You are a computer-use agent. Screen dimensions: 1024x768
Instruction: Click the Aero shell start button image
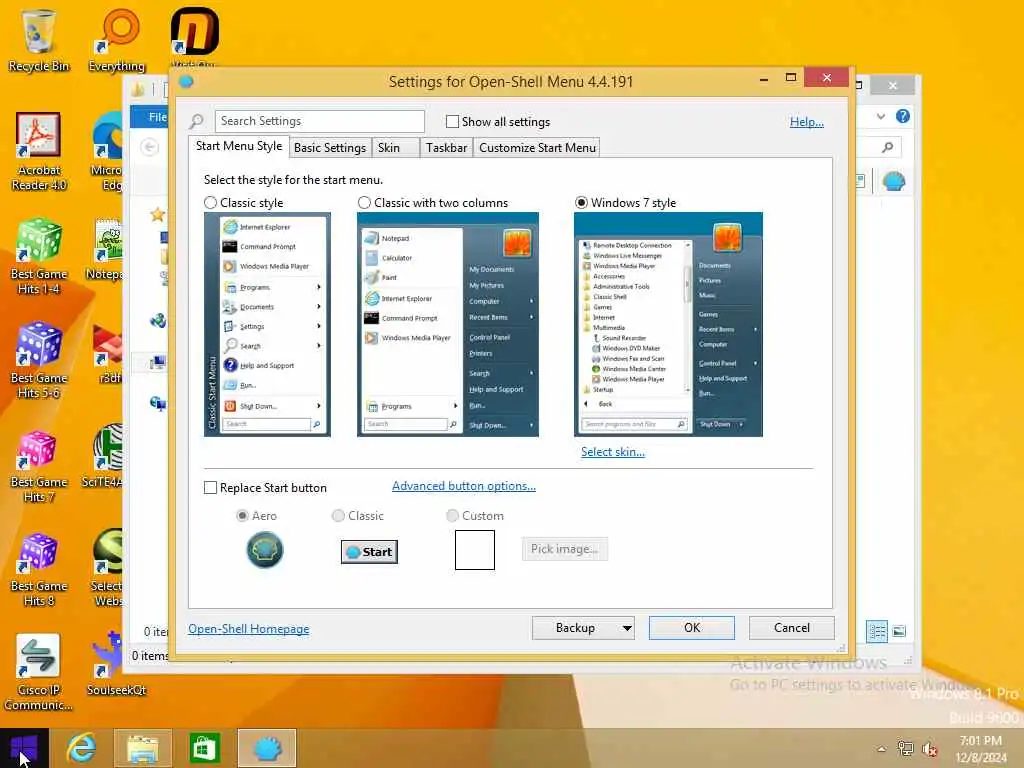tap(264, 550)
